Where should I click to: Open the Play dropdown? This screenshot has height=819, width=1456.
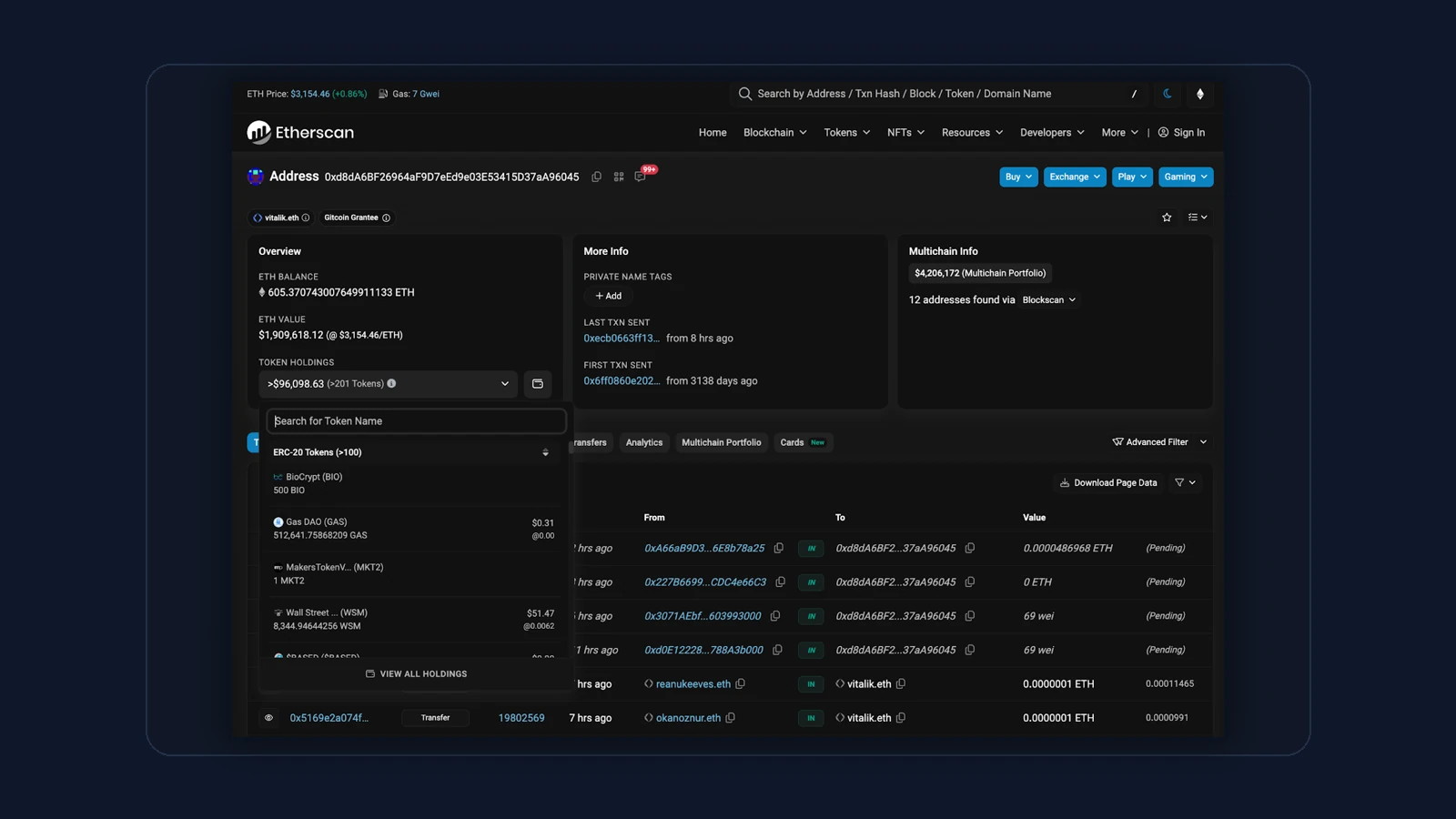pos(1132,177)
